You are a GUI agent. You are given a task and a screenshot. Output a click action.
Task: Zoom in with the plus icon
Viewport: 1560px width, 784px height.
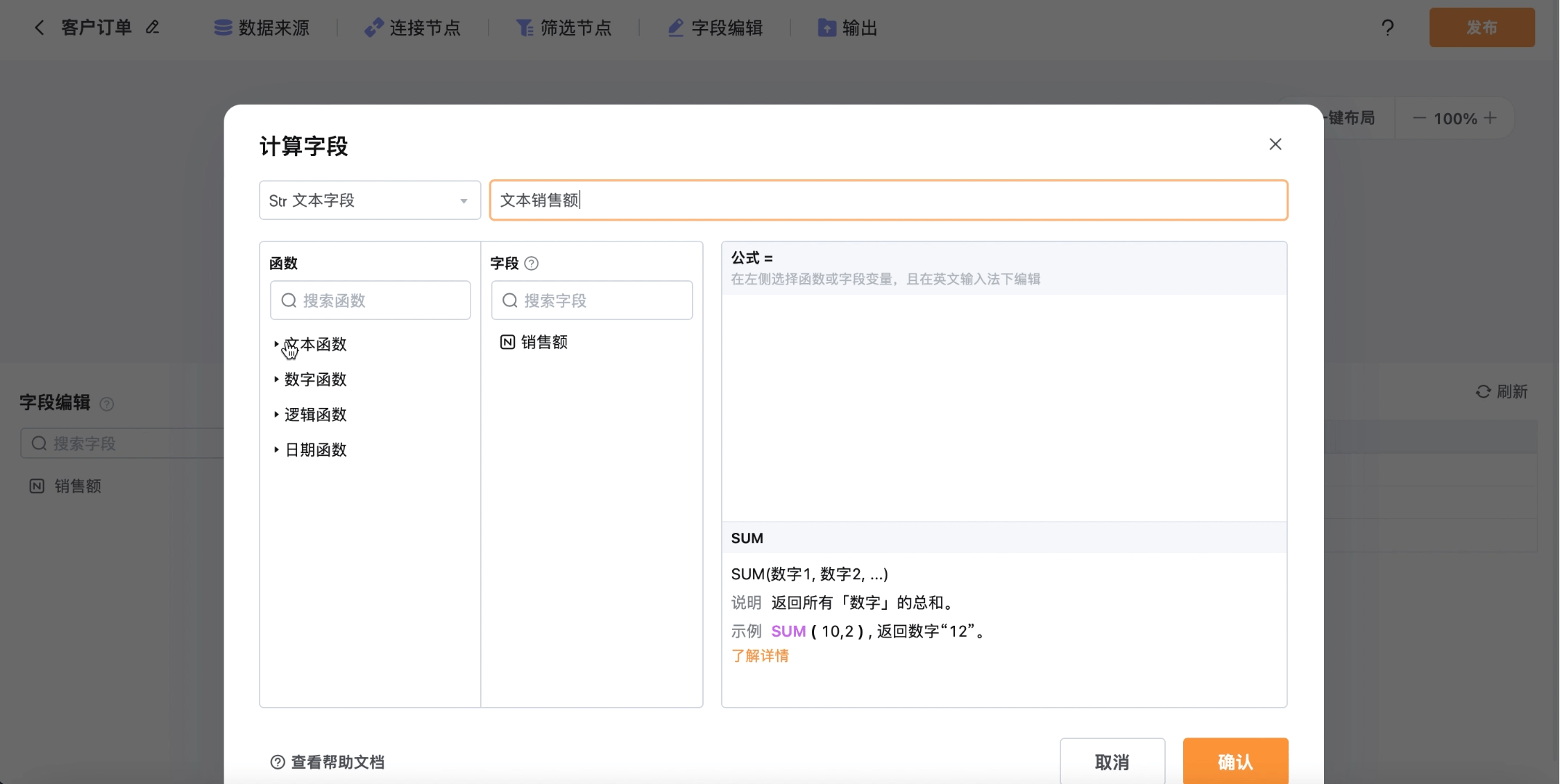click(1490, 118)
